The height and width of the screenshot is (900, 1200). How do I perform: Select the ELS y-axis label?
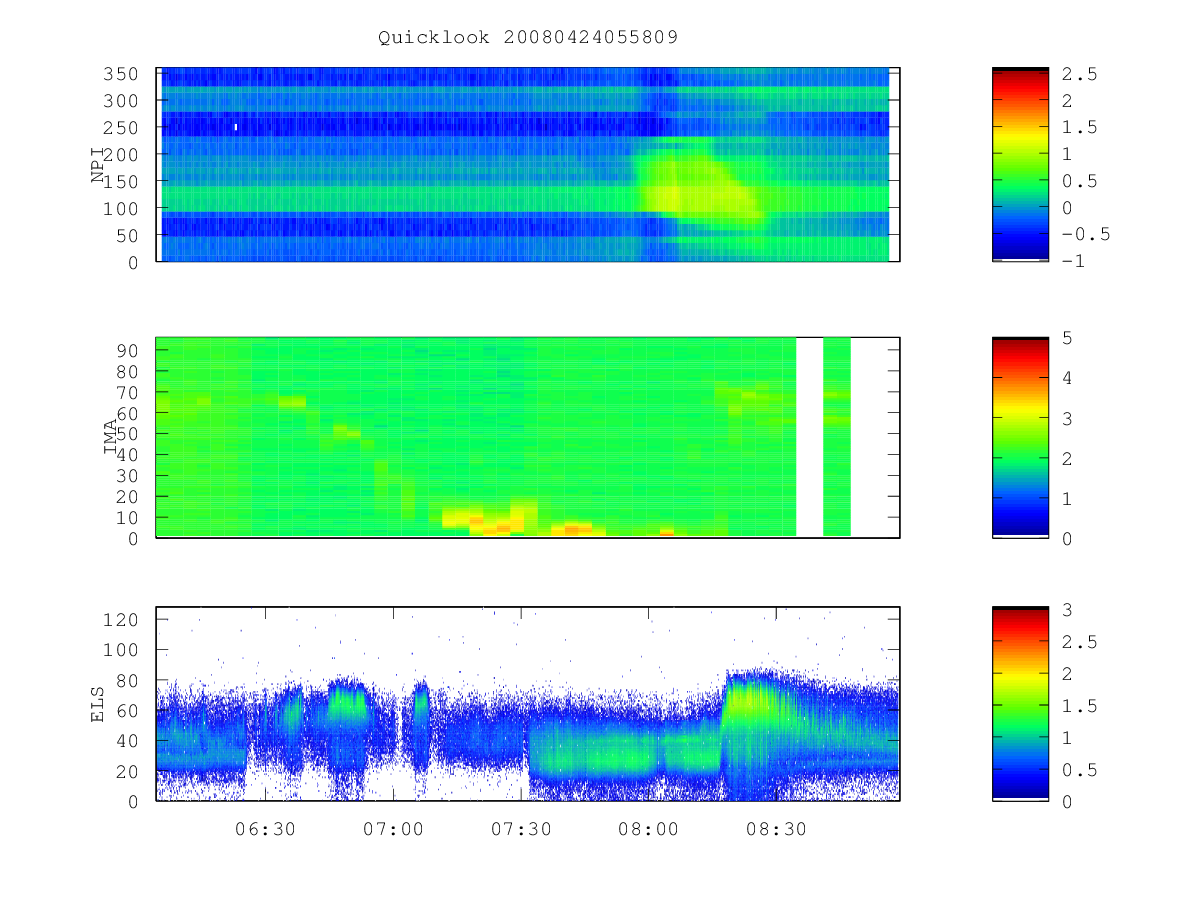click(x=98, y=704)
